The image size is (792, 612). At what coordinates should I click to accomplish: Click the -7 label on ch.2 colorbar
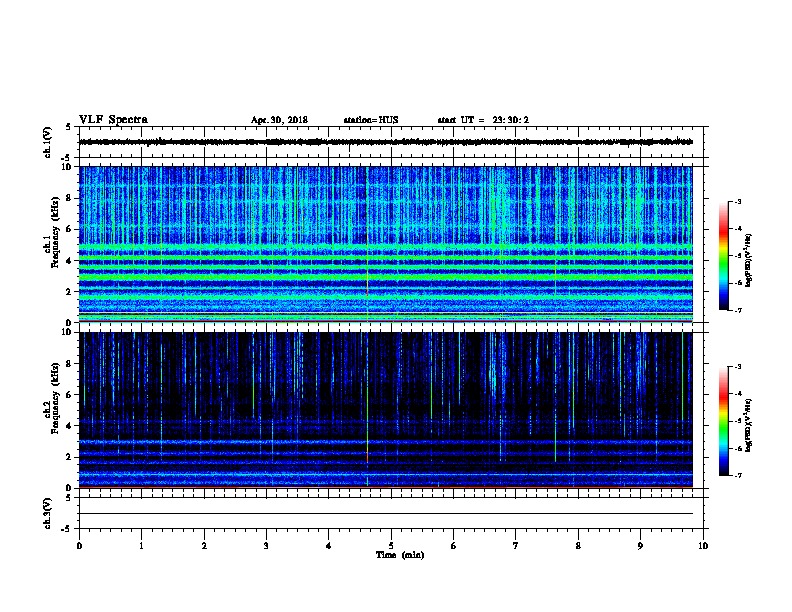pyautogui.click(x=737, y=476)
